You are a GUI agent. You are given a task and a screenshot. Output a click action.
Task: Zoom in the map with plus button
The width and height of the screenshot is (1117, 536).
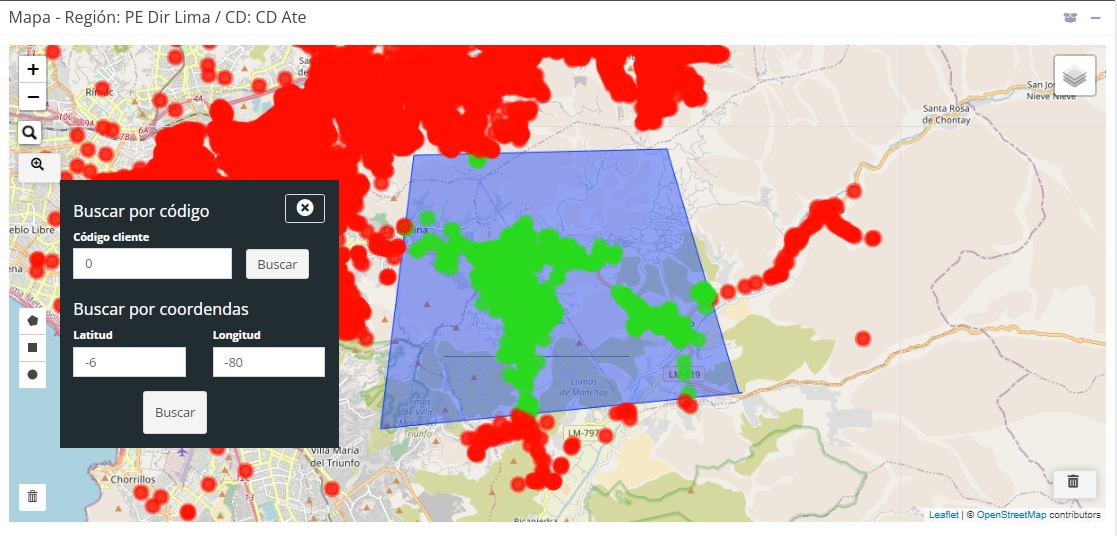pyautogui.click(x=33, y=70)
